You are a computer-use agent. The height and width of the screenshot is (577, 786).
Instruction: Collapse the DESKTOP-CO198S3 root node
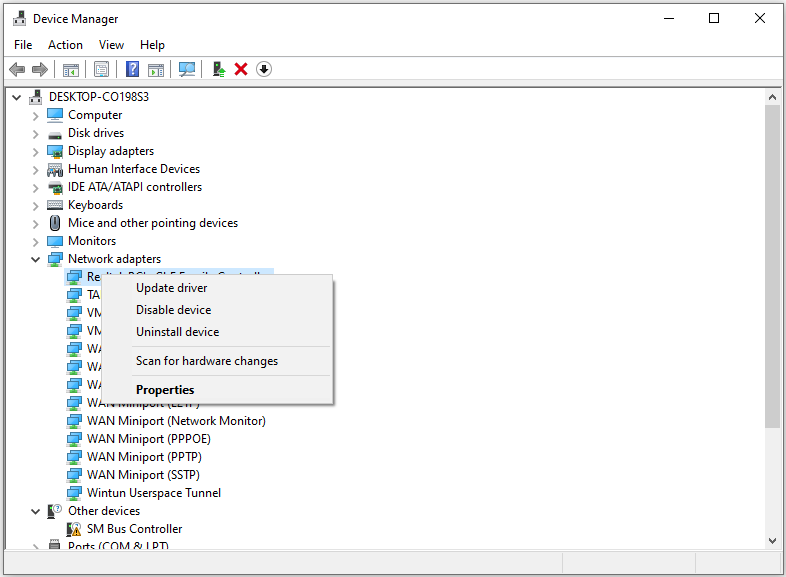point(17,97)
